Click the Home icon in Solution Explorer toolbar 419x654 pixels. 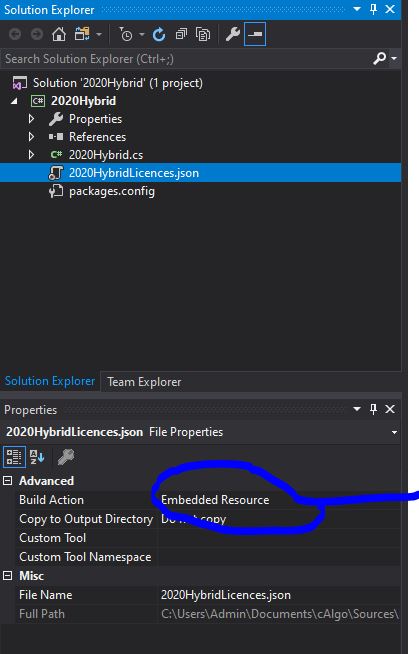(59, 34)
